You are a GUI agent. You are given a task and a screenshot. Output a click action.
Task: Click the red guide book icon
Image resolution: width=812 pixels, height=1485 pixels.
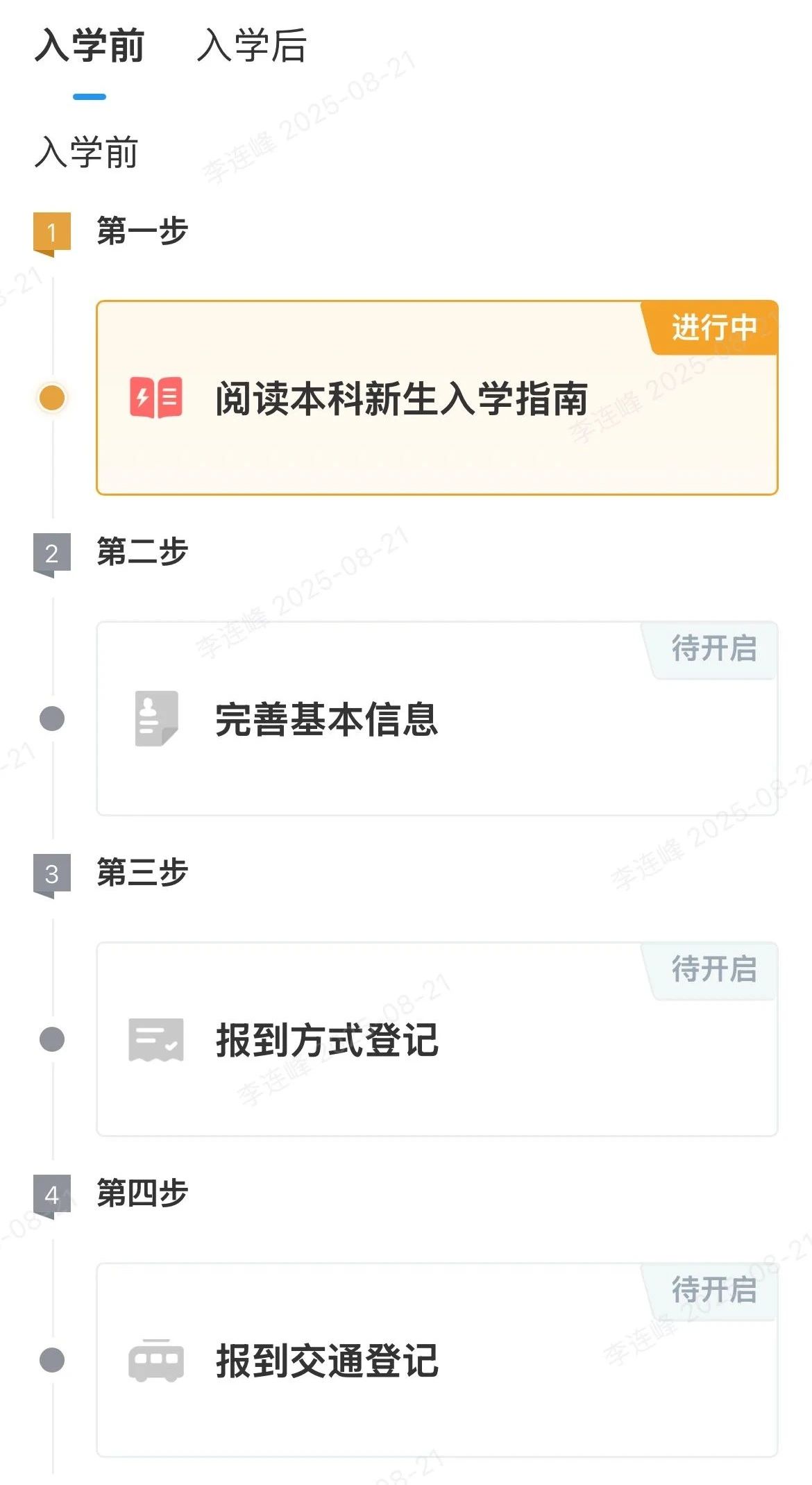(x=156, y=398)
